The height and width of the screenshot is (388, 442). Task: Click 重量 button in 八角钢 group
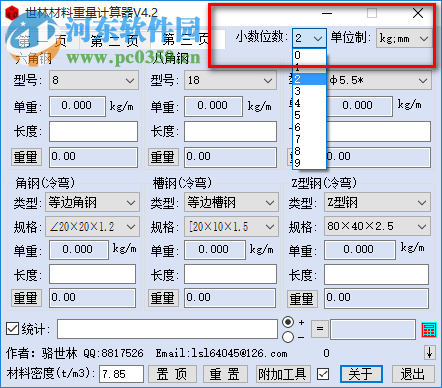pos(163,157)
